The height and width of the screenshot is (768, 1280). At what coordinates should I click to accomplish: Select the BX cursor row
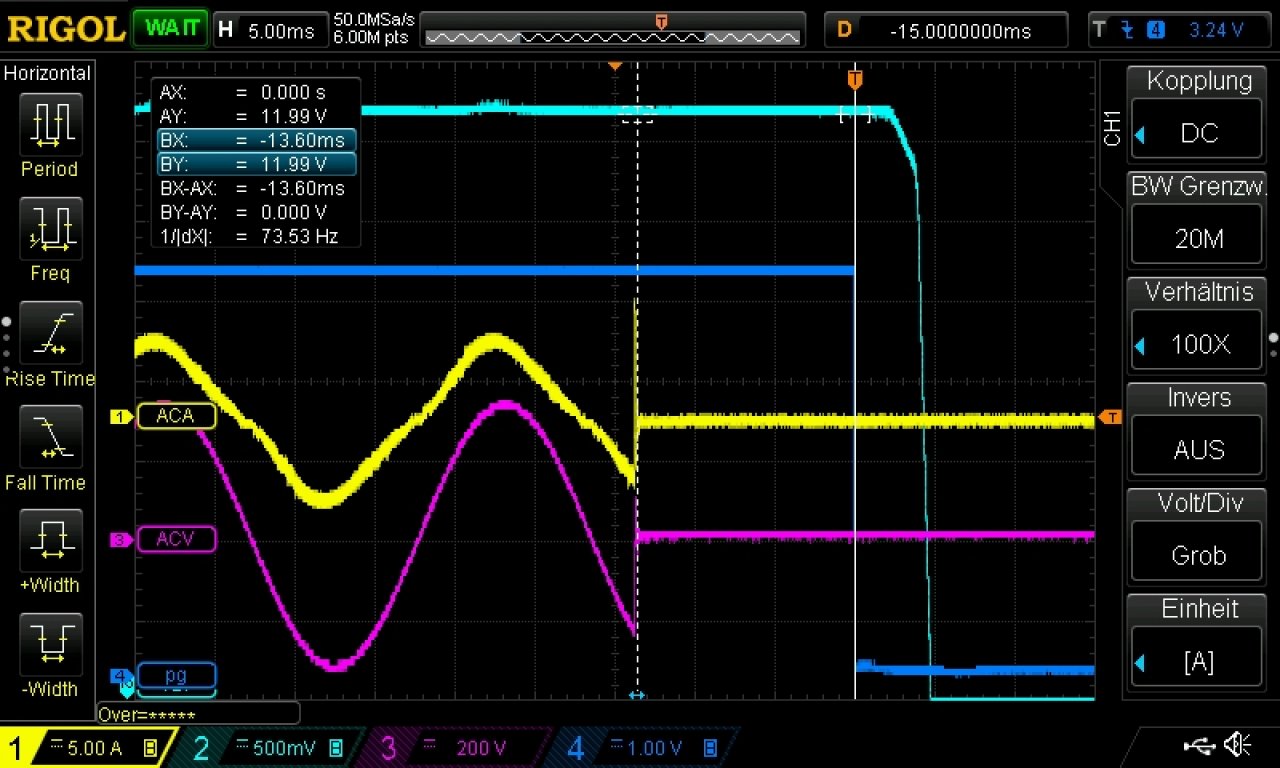(x=256, y=140)
